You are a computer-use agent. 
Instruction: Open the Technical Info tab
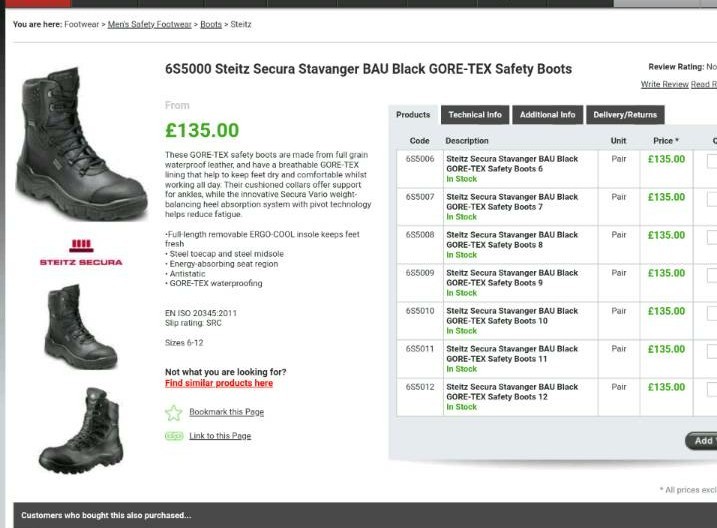pos(475,115)
